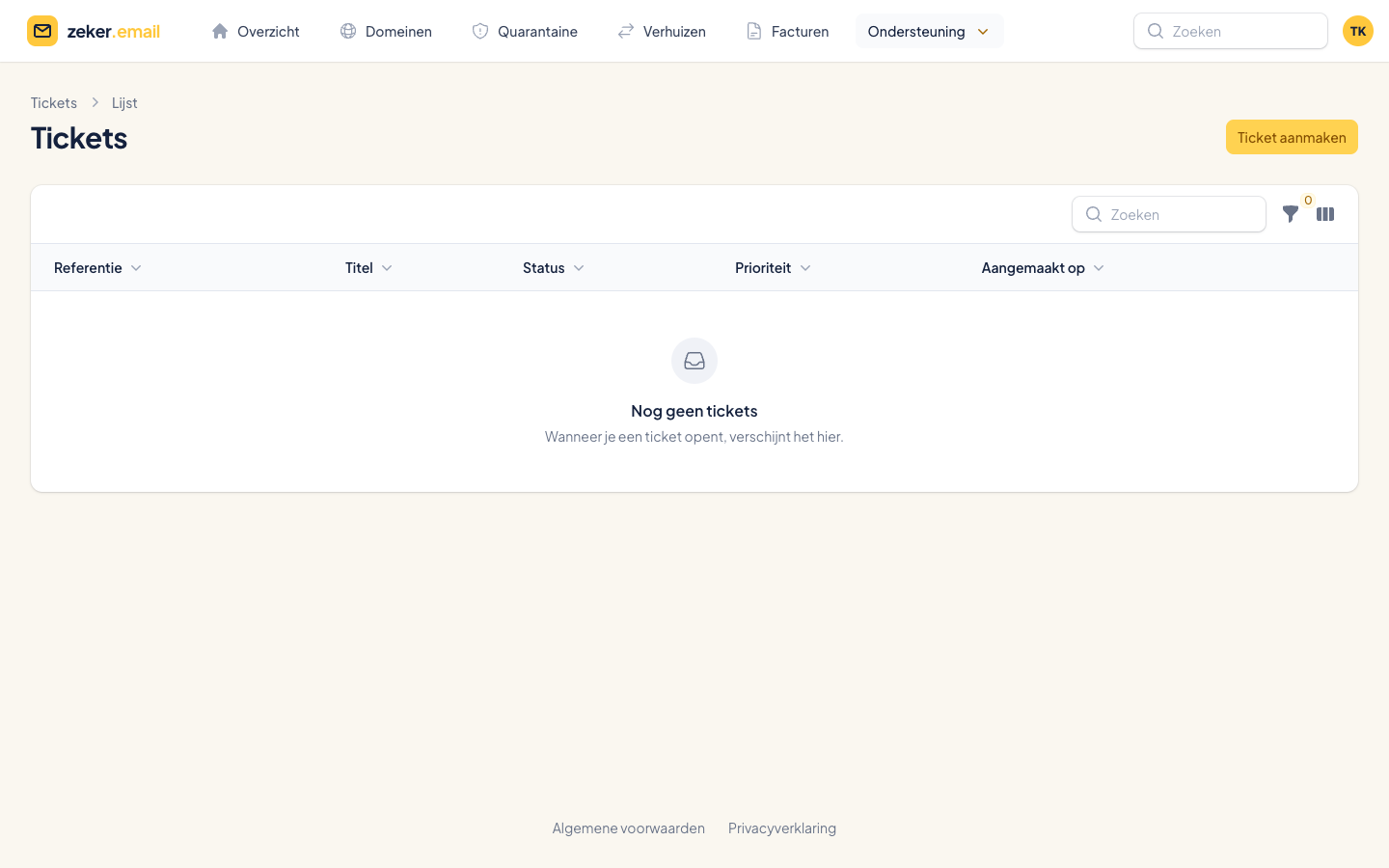Open the Privacyverklaring link
Viewport: 1389px width, 868px height.
(x=782, y=827)
